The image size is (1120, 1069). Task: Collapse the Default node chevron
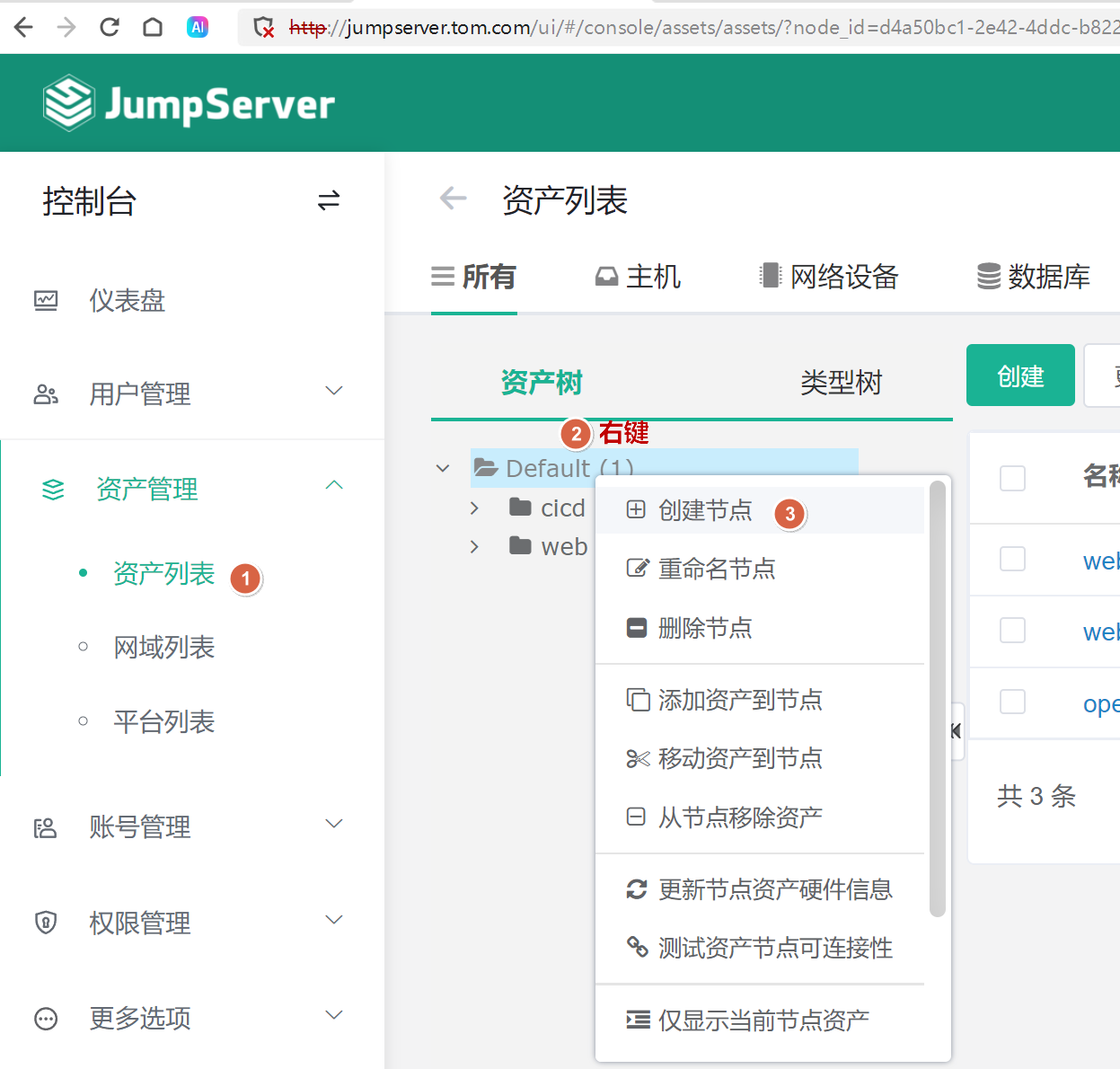click(442, 468)
